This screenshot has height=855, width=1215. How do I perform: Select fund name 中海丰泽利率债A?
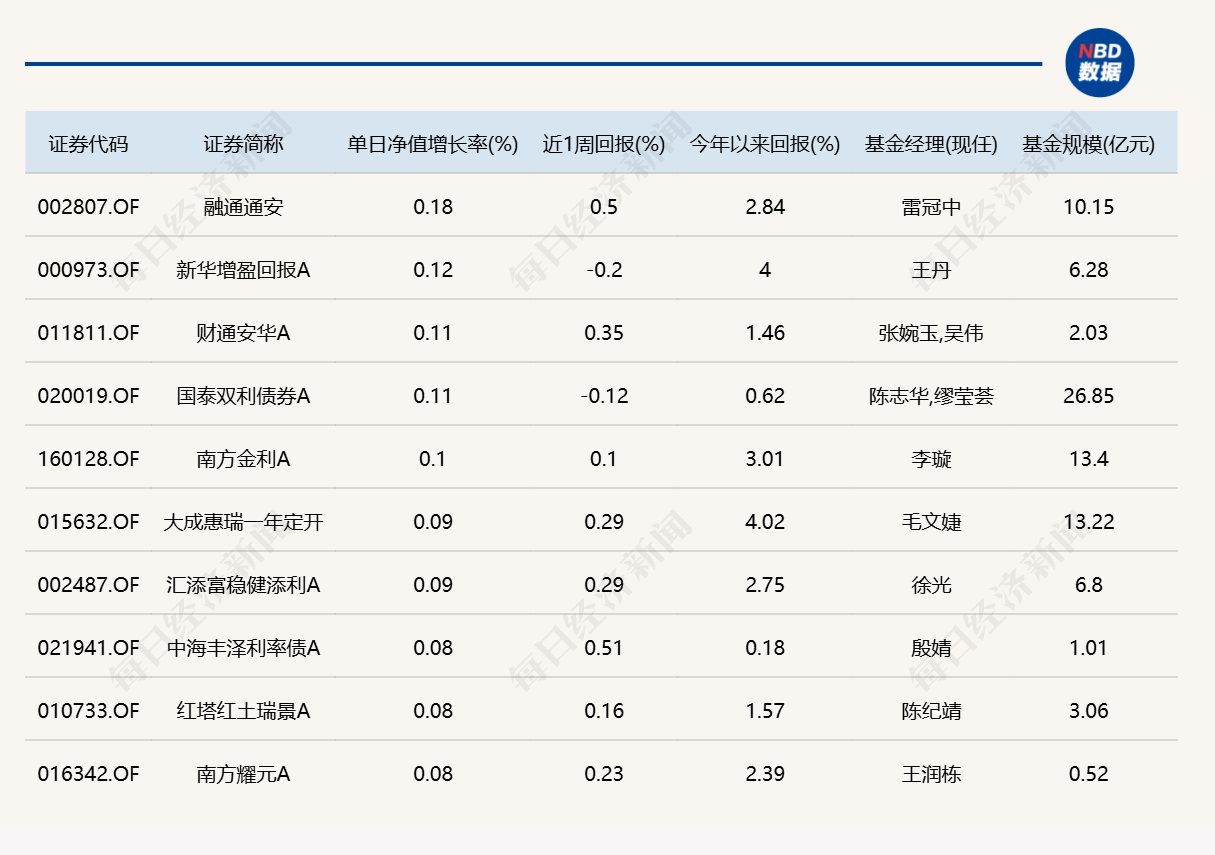point(243,648)
